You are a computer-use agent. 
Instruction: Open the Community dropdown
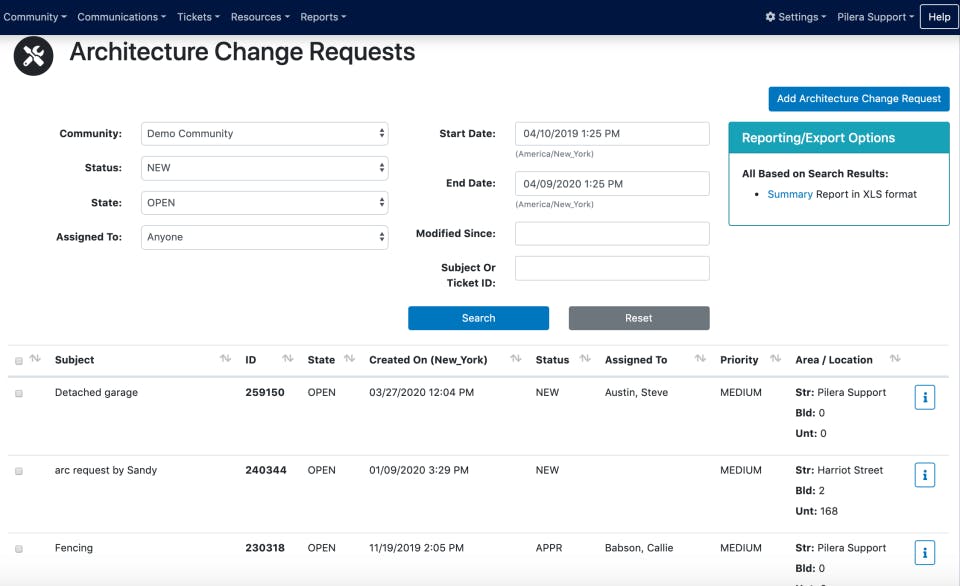tap(264, 133)
